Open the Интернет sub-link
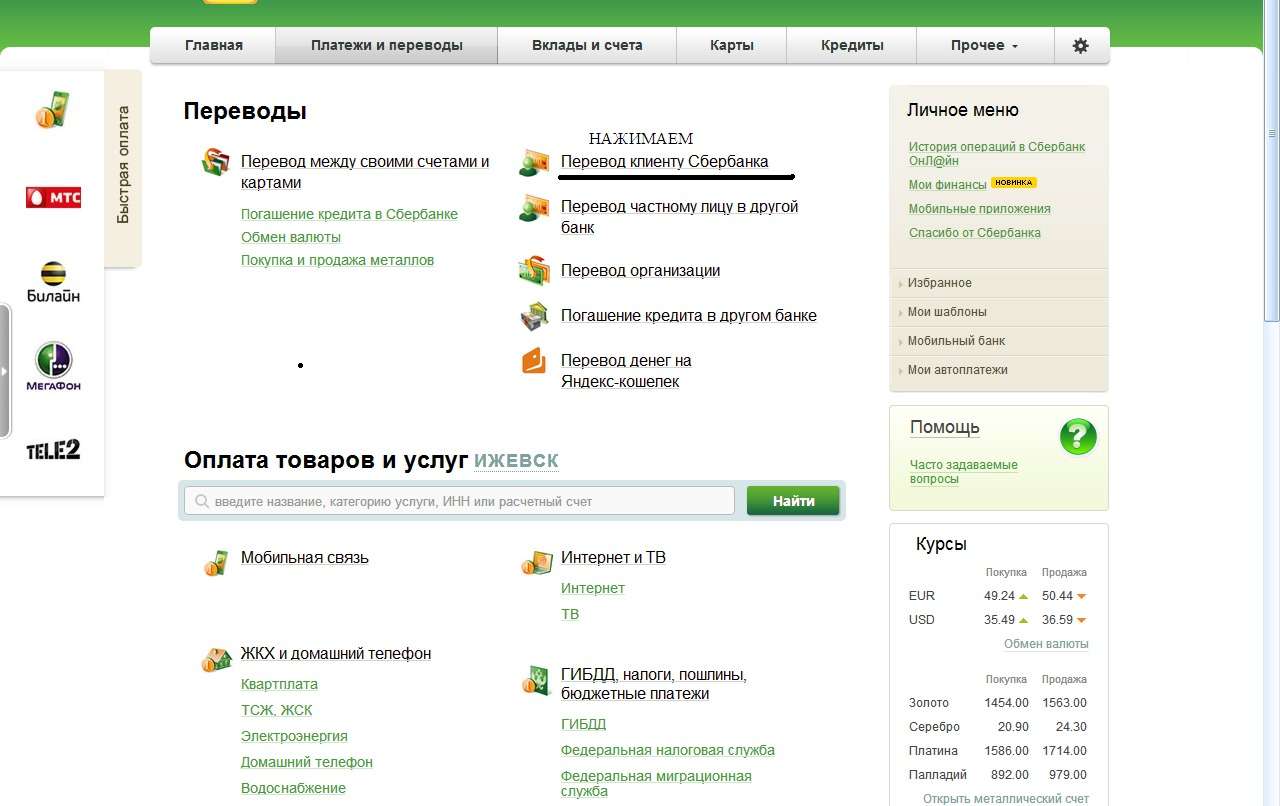Screen dimensions: 1280x806 pos(593,588)
